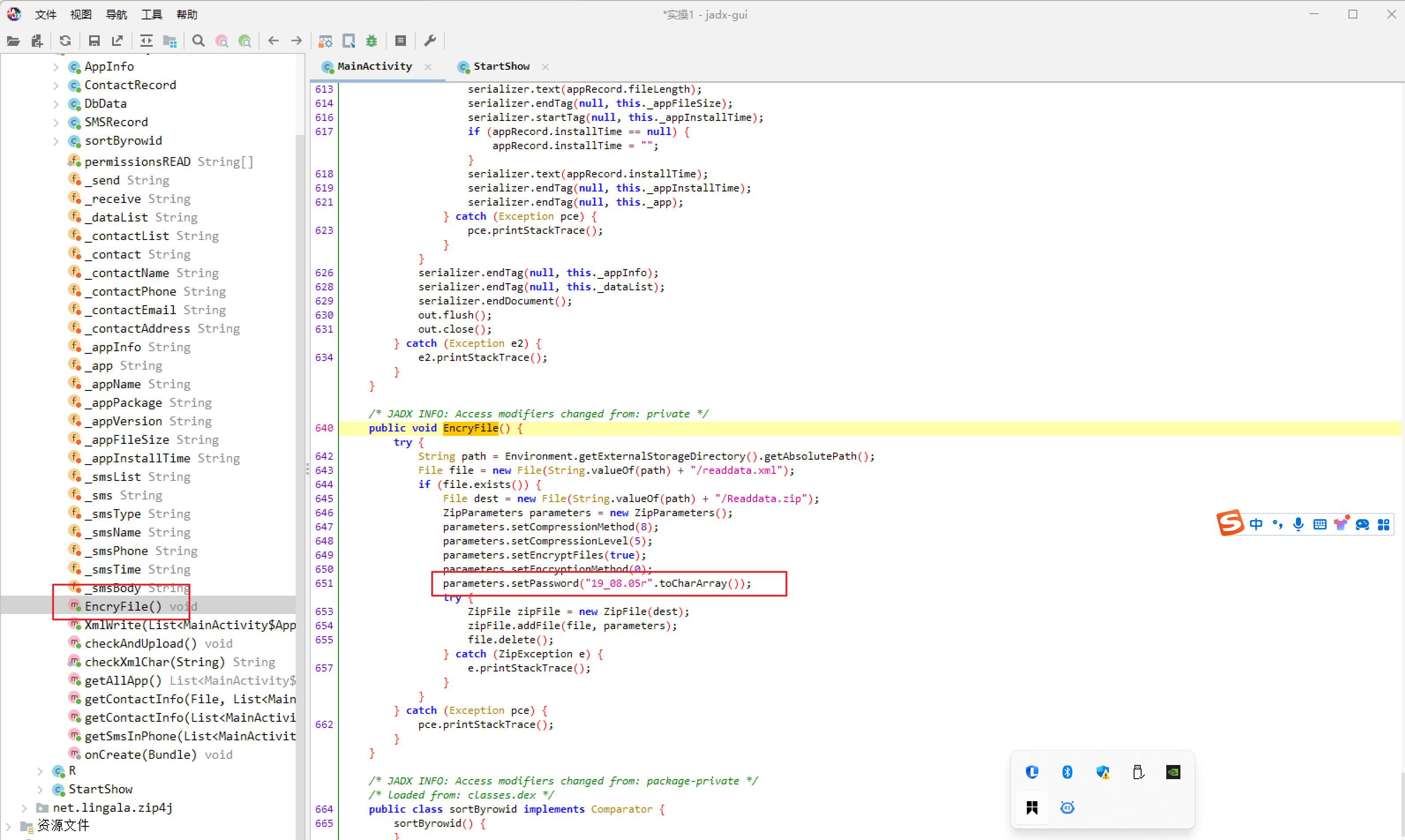Switch to the StartShow editor tab
The height and width of the screenshot is (840, 1405).
(x=501, y=66)
